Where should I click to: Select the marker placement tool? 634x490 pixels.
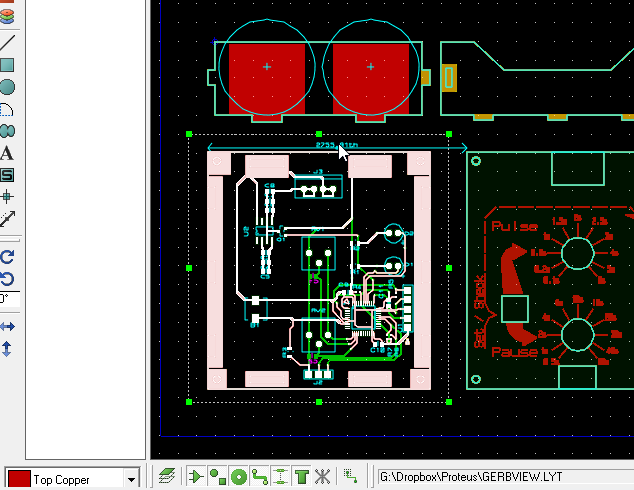coord(6,196)
